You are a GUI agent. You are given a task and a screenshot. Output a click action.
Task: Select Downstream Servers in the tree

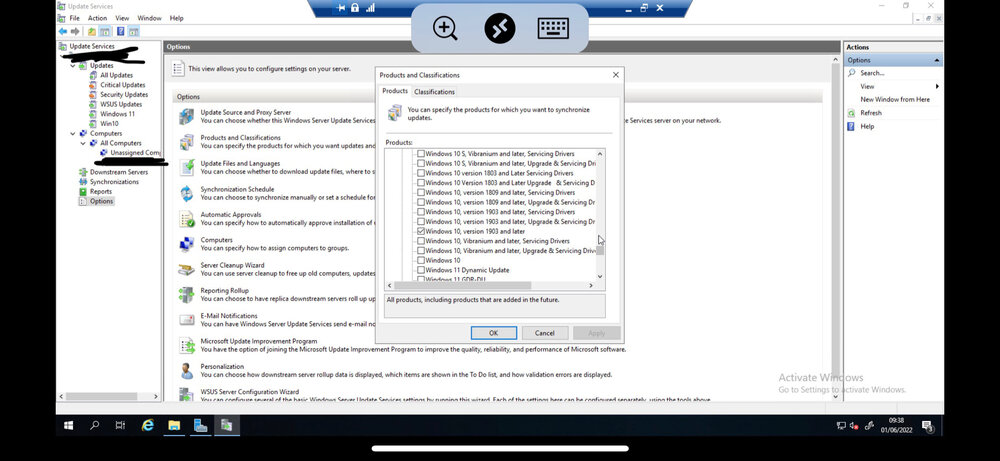pos(119,172)
